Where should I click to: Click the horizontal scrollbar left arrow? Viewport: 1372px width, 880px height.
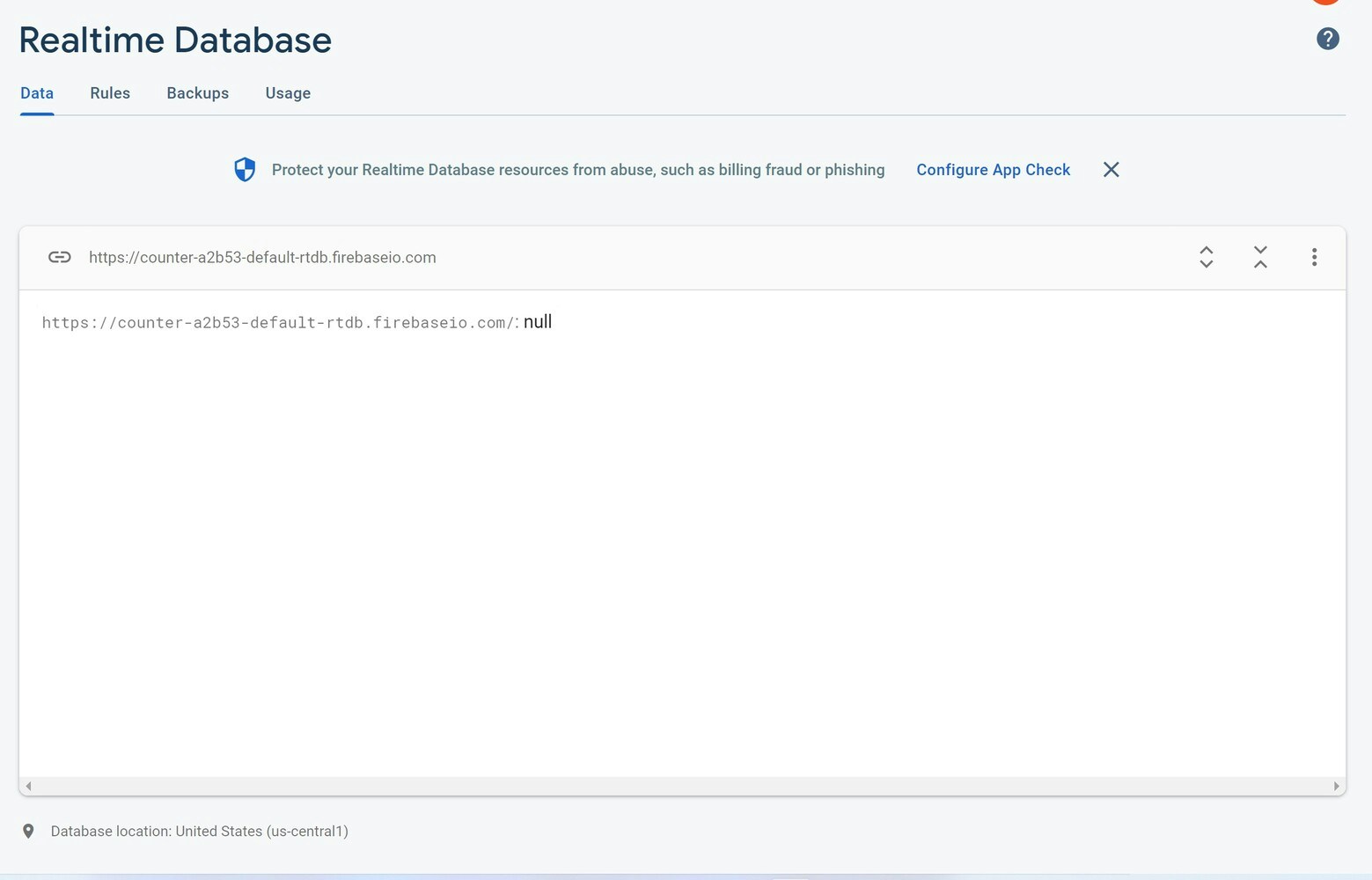[29, 786]
